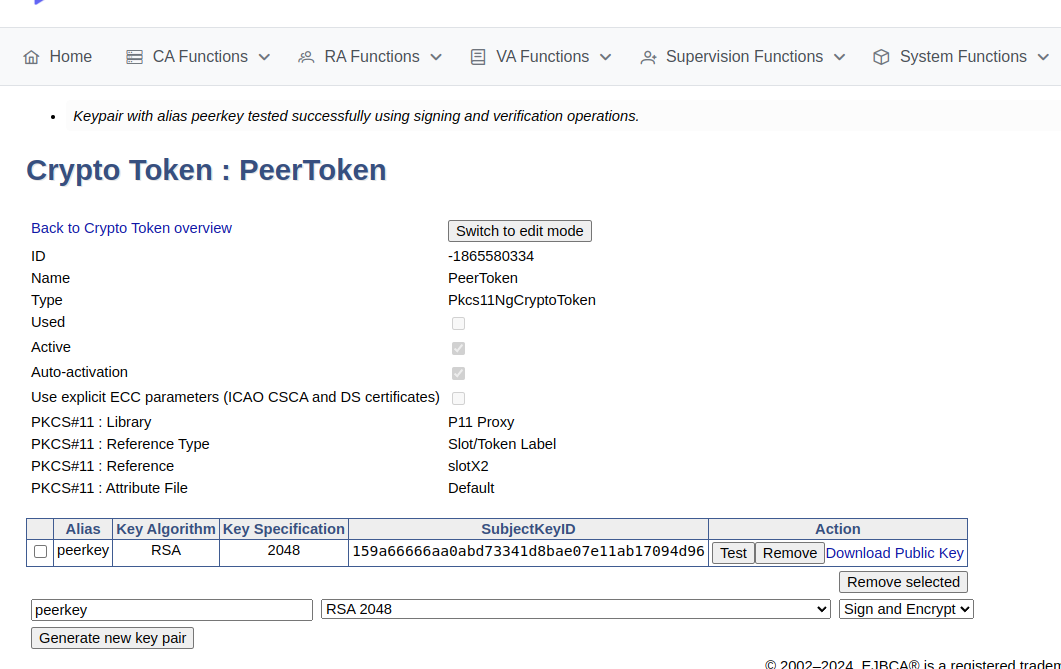The width and height of the screenshot is (1061, 669).
Task: Open the Sign and Encrypt dropdown
Action: [906, 609]
